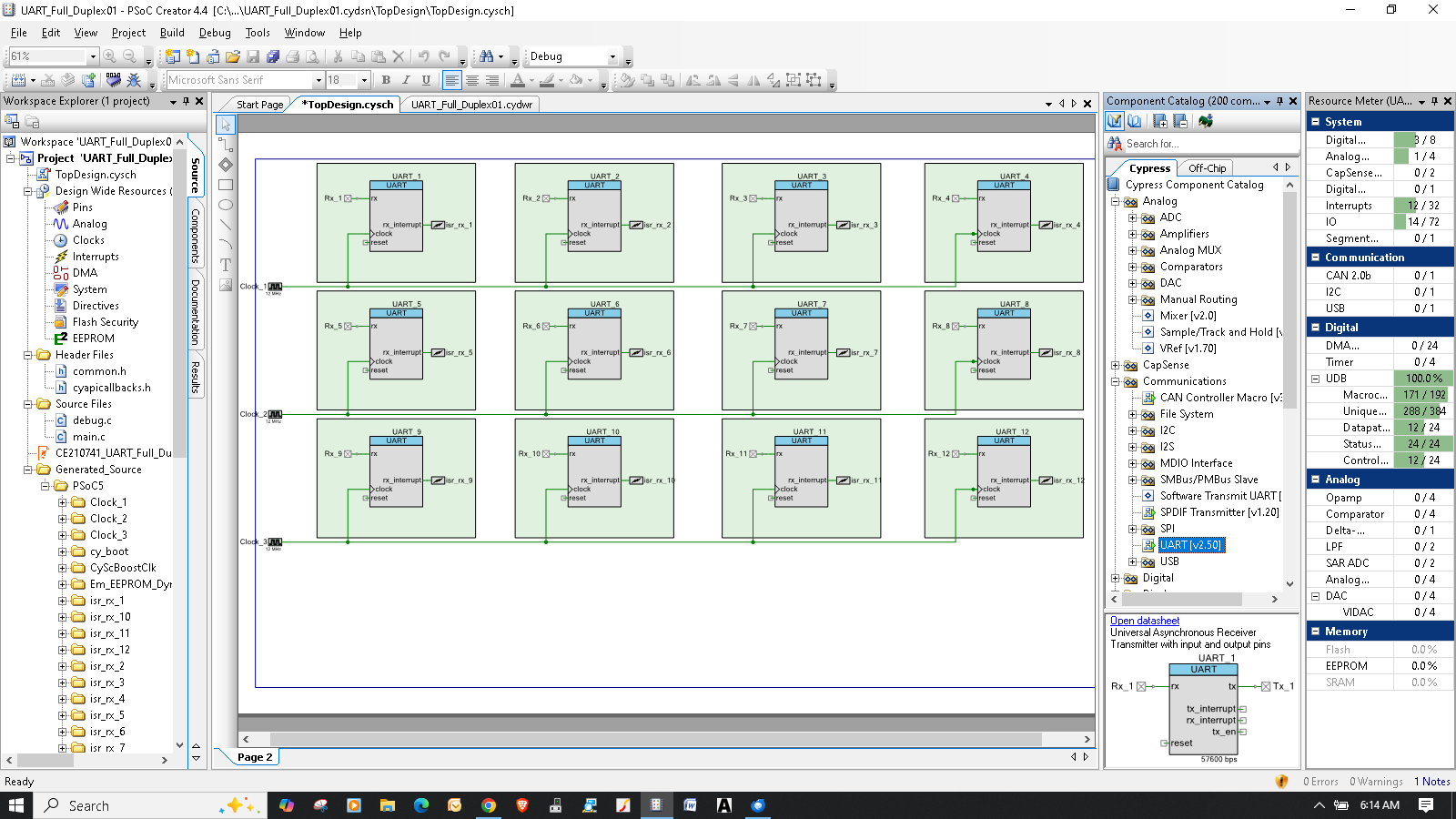Click the clear search binoculars icon
1456x819 pixels.
click(1115, 144)
